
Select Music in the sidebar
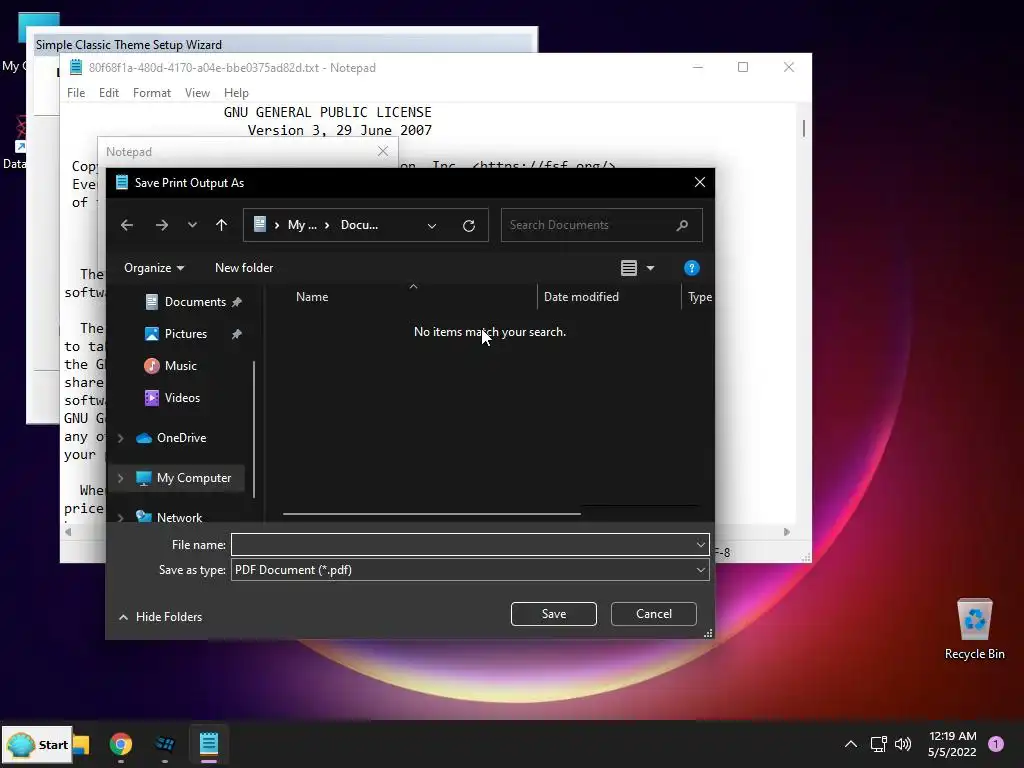click(x=180, y=366)
